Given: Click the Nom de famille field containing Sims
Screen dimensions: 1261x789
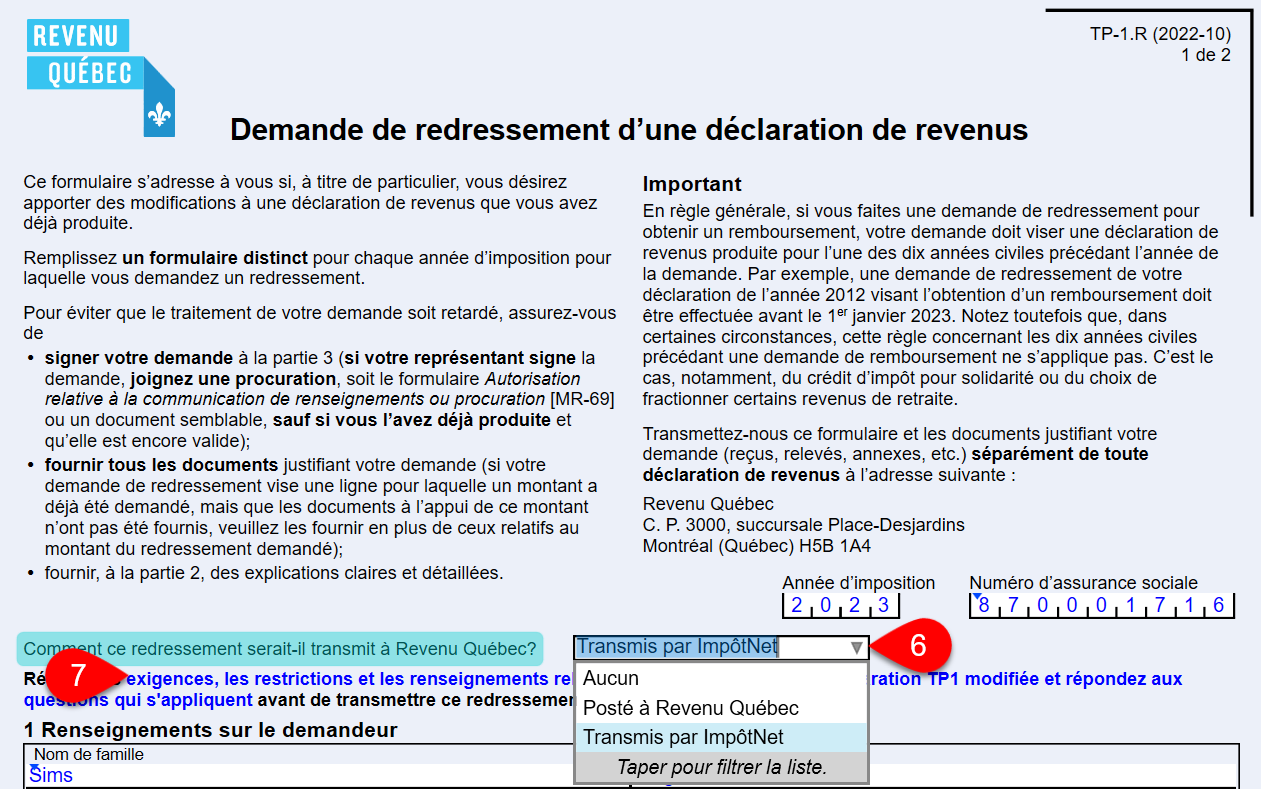Looking at the screenshot, I should pyautogui.click(x=300, y=775).
